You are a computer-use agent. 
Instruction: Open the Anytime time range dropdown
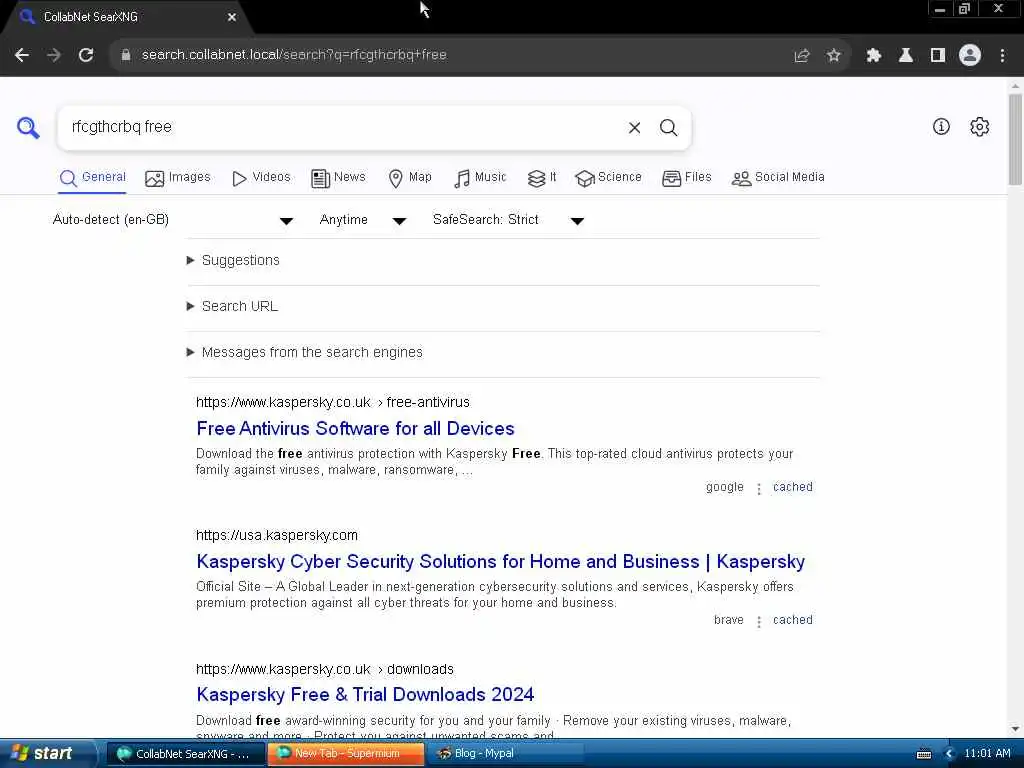tap(363, 220)
